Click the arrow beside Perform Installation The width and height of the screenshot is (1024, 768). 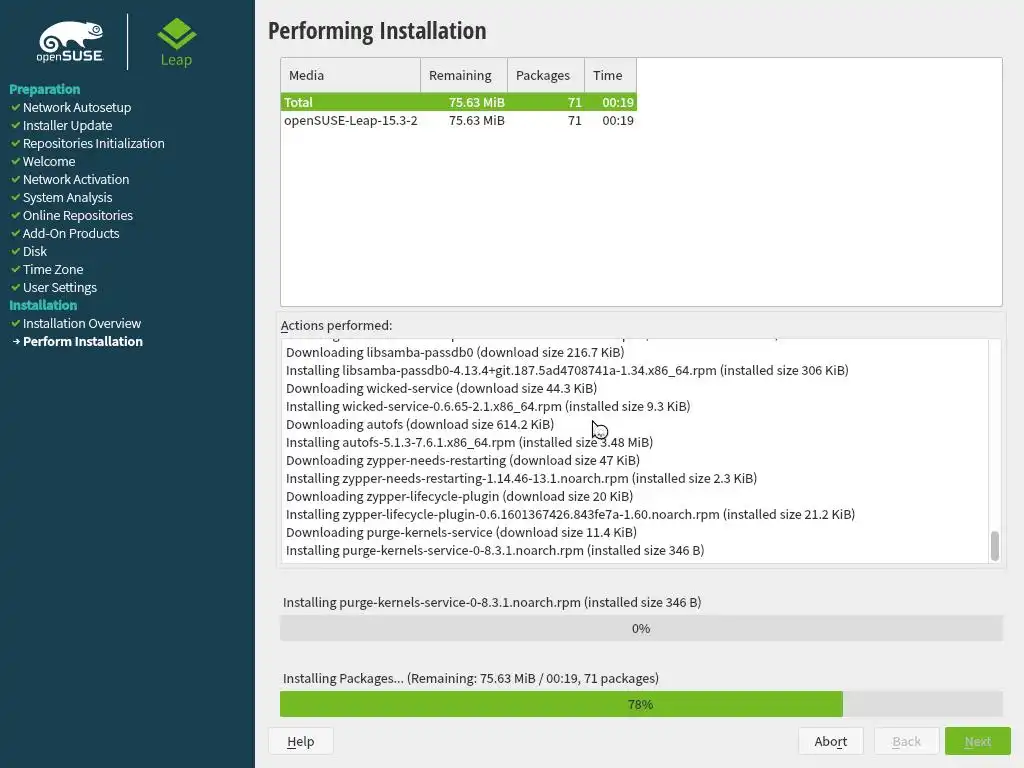click(16, 342)
